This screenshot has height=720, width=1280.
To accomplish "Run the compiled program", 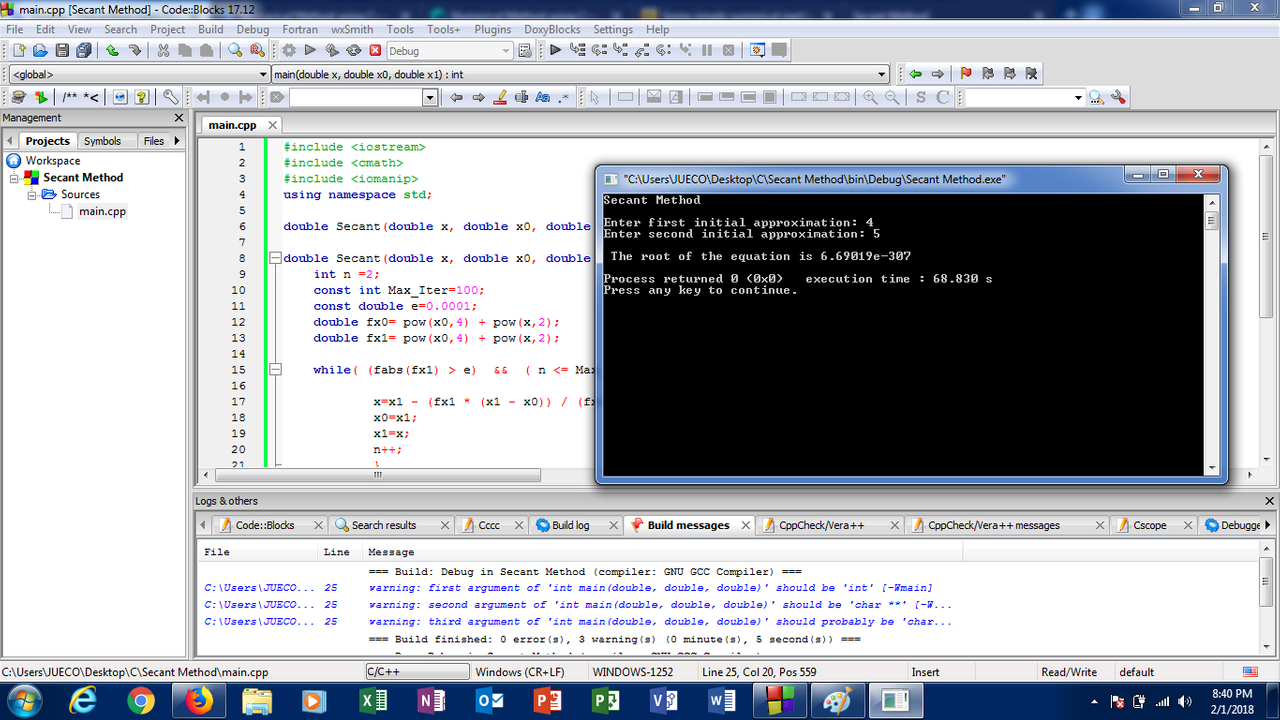I will click(309, 49).
